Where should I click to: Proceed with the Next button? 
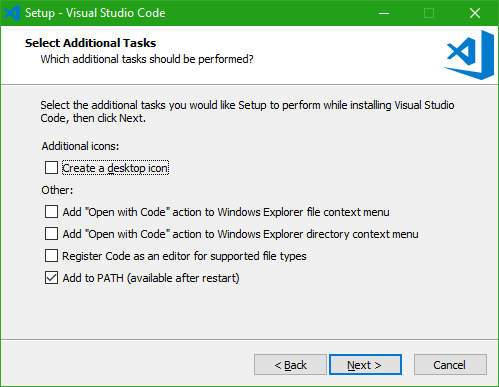(365, 365)
